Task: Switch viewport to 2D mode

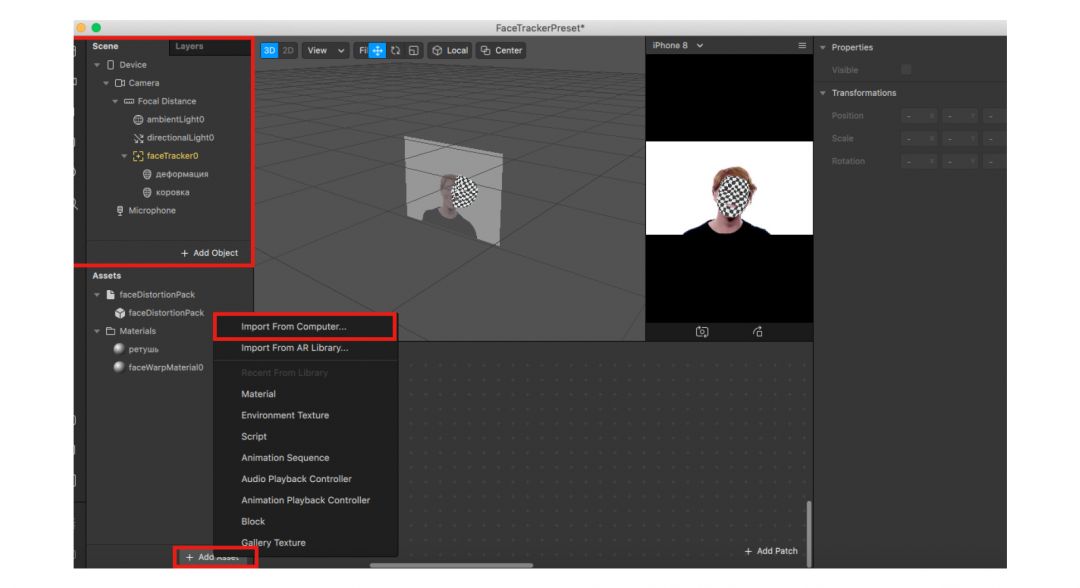Action: pyautogui.click(x=289, y=50)
